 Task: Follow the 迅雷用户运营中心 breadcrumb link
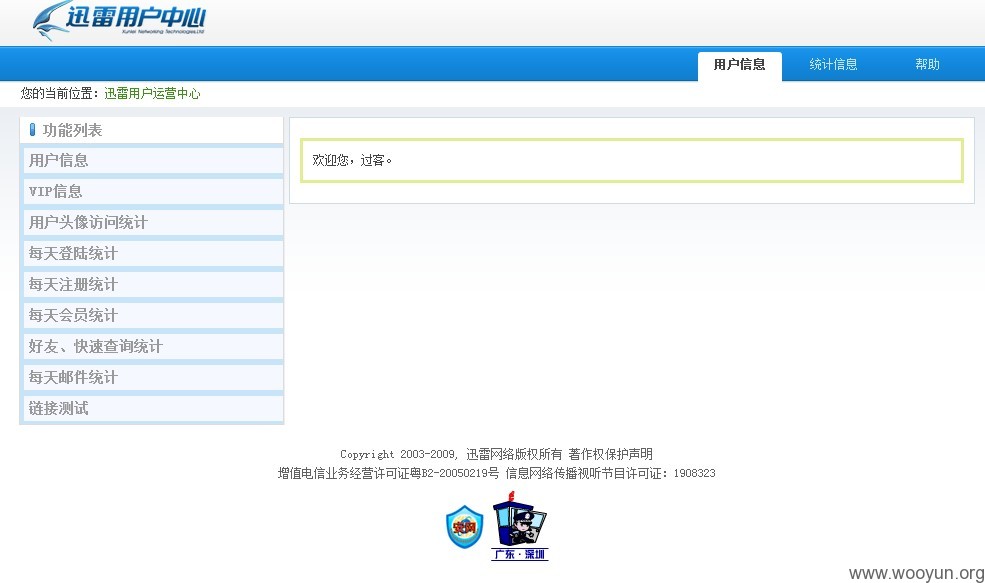coord(152,94)
